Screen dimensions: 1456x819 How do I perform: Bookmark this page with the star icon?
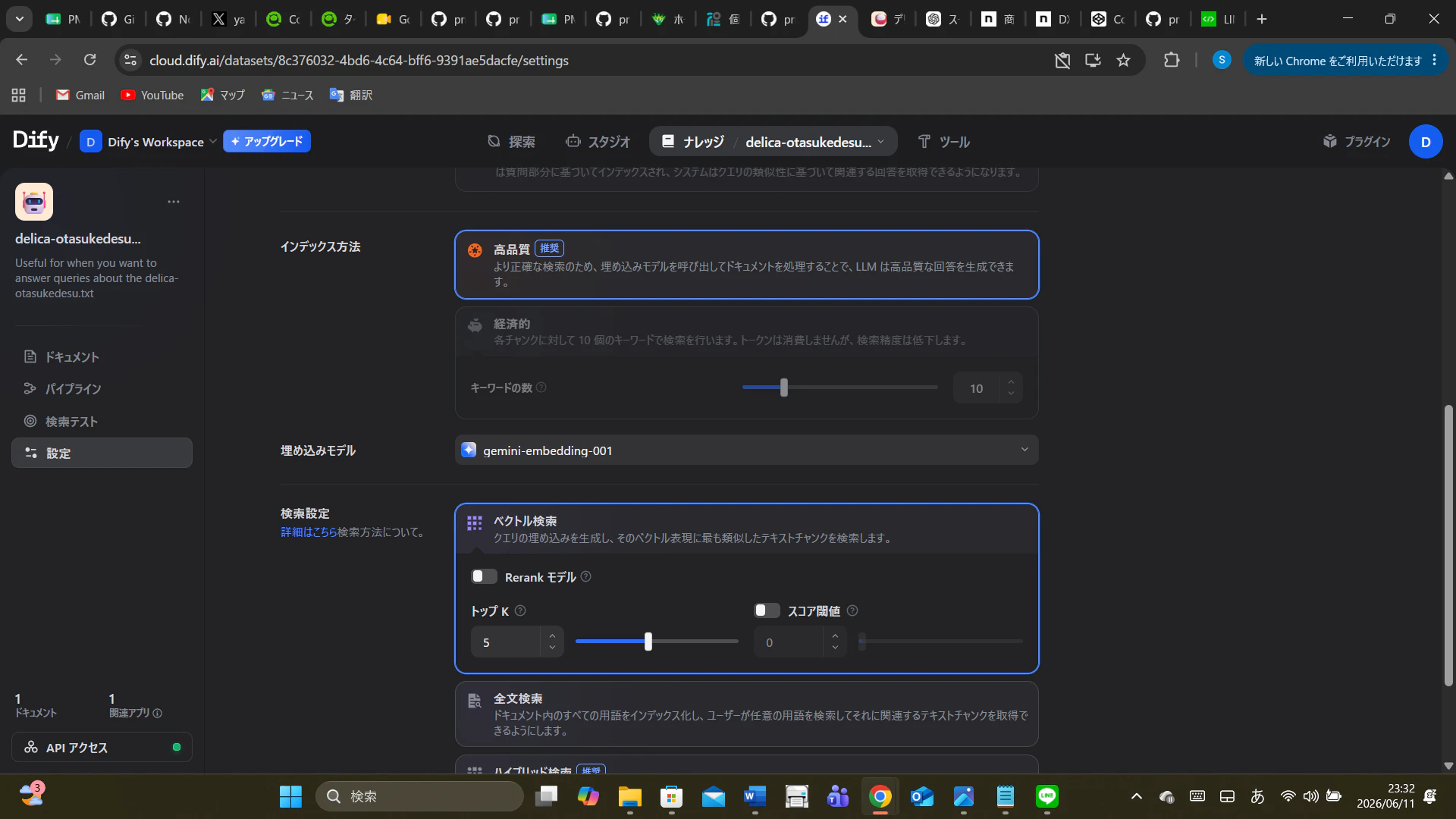1123,61
